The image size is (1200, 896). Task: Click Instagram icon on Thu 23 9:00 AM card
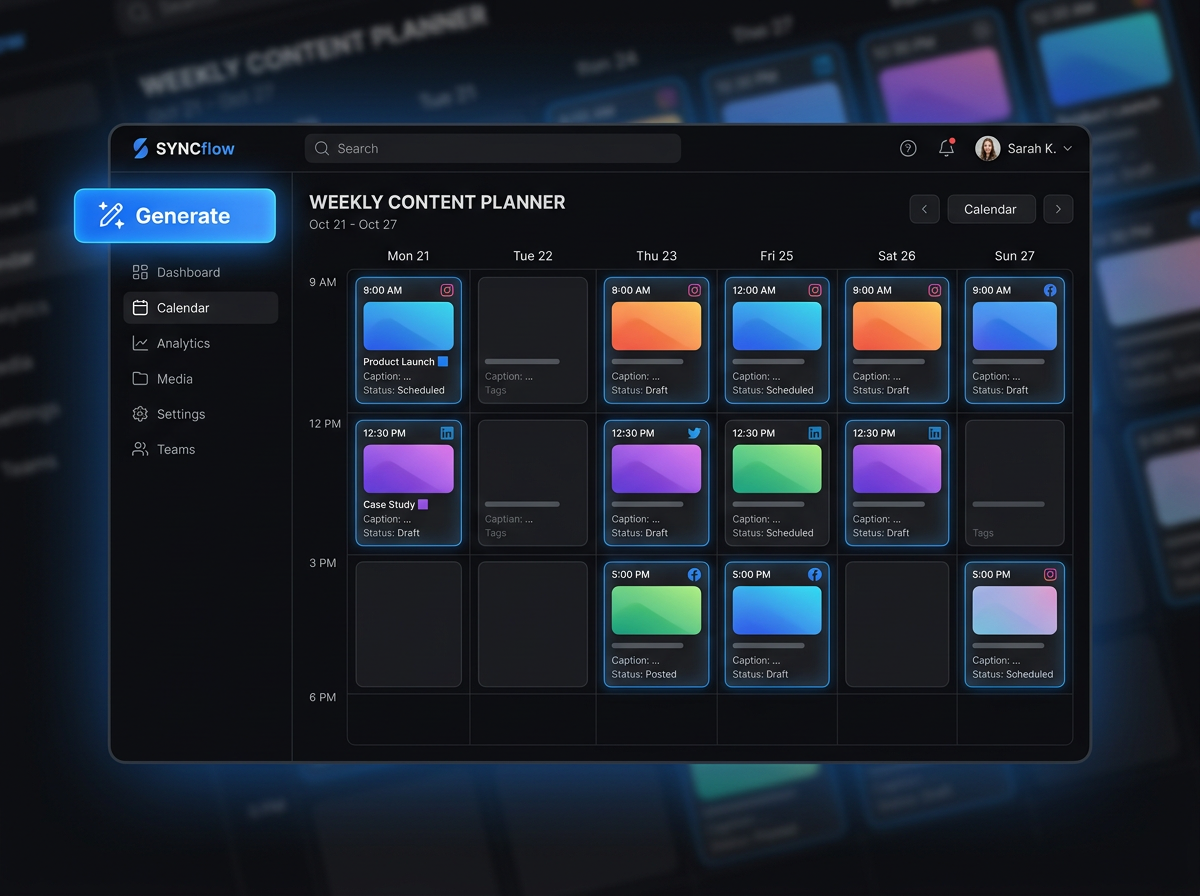pyautogui.click(x=694, y=290)
